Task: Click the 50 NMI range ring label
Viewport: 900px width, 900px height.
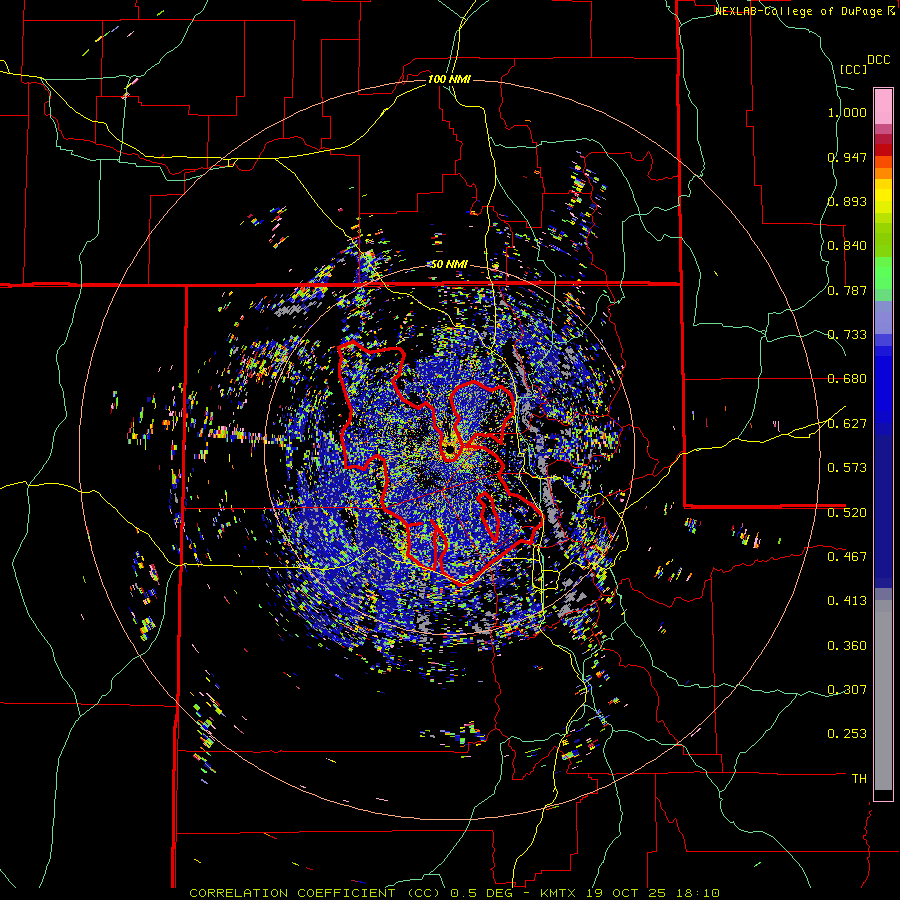Action: [x=449, y=265]
